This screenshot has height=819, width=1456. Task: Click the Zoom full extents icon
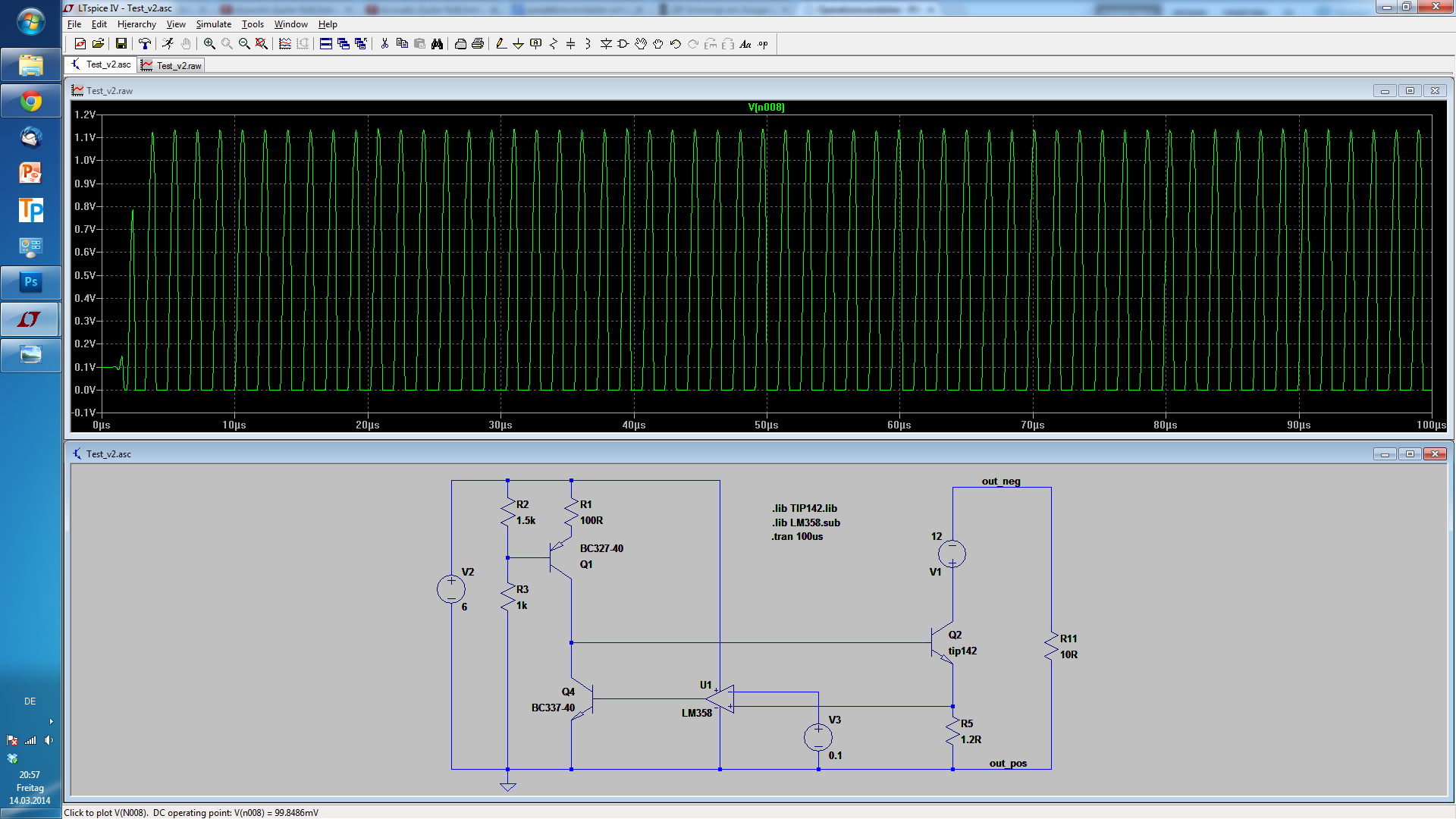262,44
